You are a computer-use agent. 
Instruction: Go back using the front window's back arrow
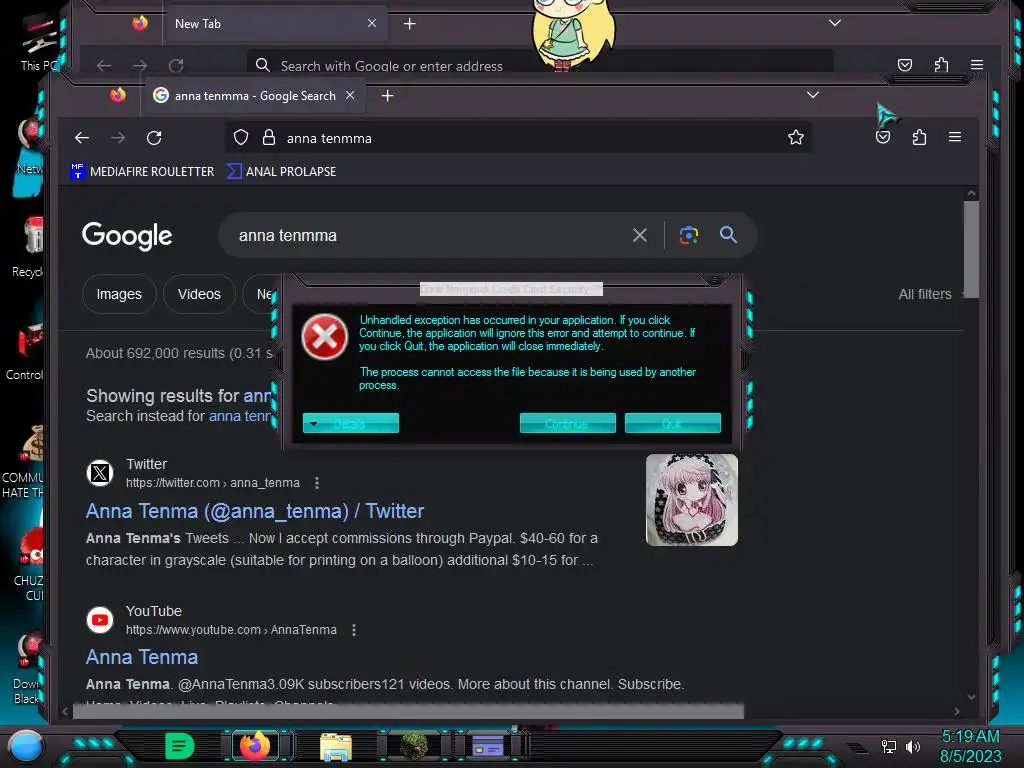82,138
